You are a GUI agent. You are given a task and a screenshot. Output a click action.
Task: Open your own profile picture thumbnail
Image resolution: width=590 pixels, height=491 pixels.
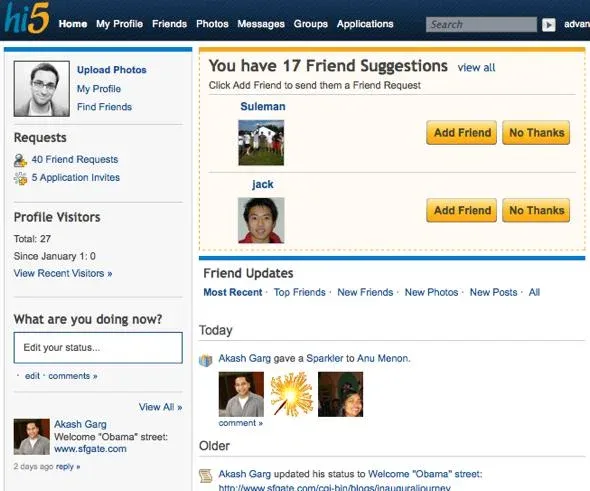coord(42,88)
